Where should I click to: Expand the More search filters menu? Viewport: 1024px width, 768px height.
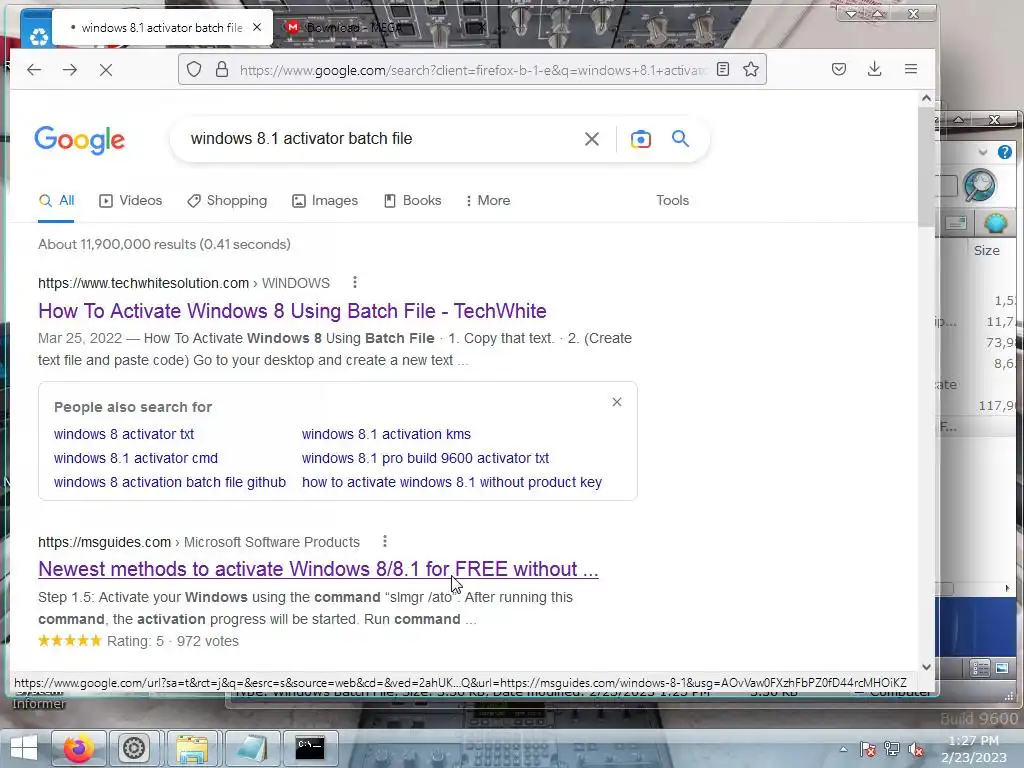487,200
